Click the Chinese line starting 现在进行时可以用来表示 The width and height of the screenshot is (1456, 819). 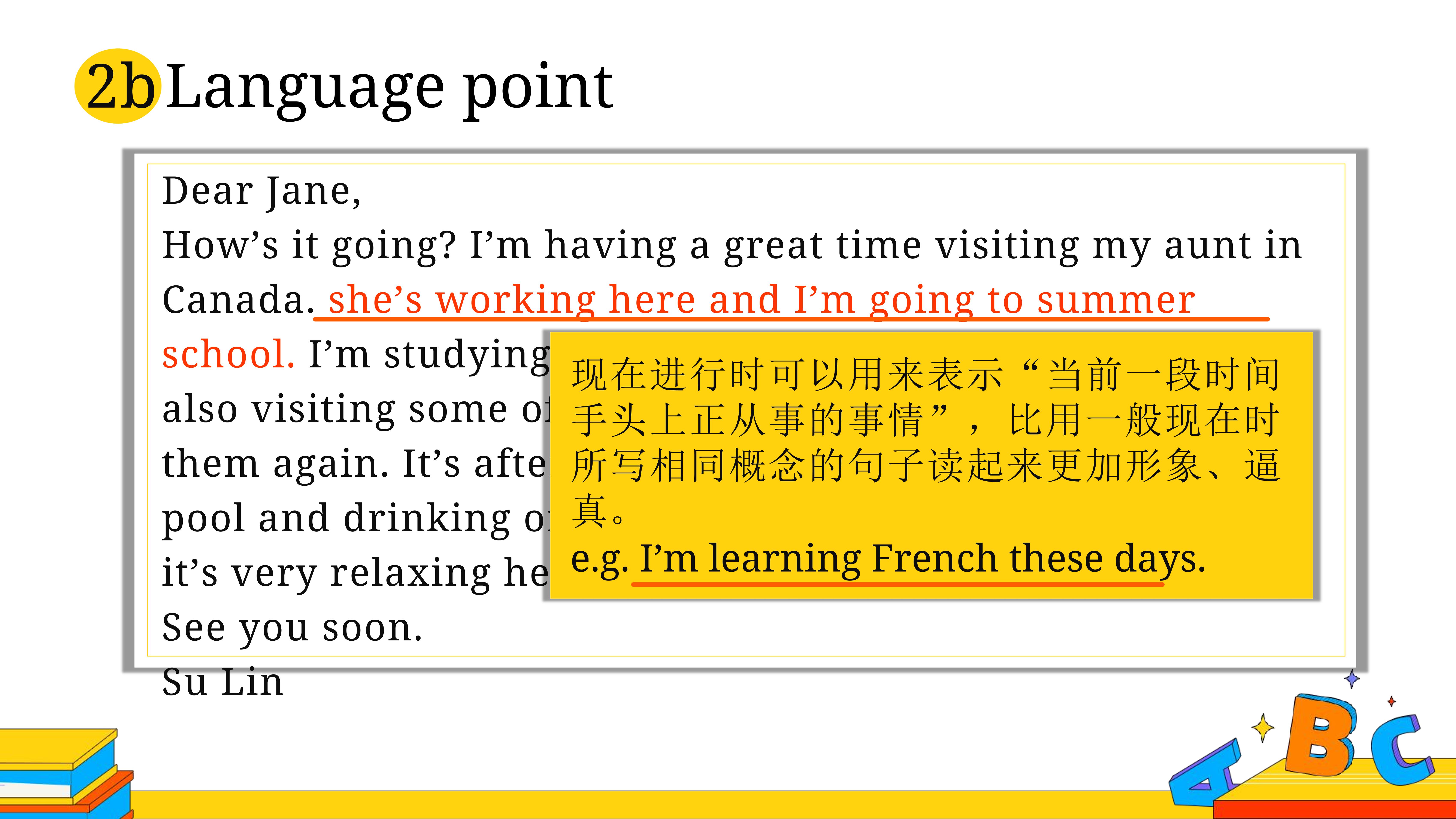[925, 375]
